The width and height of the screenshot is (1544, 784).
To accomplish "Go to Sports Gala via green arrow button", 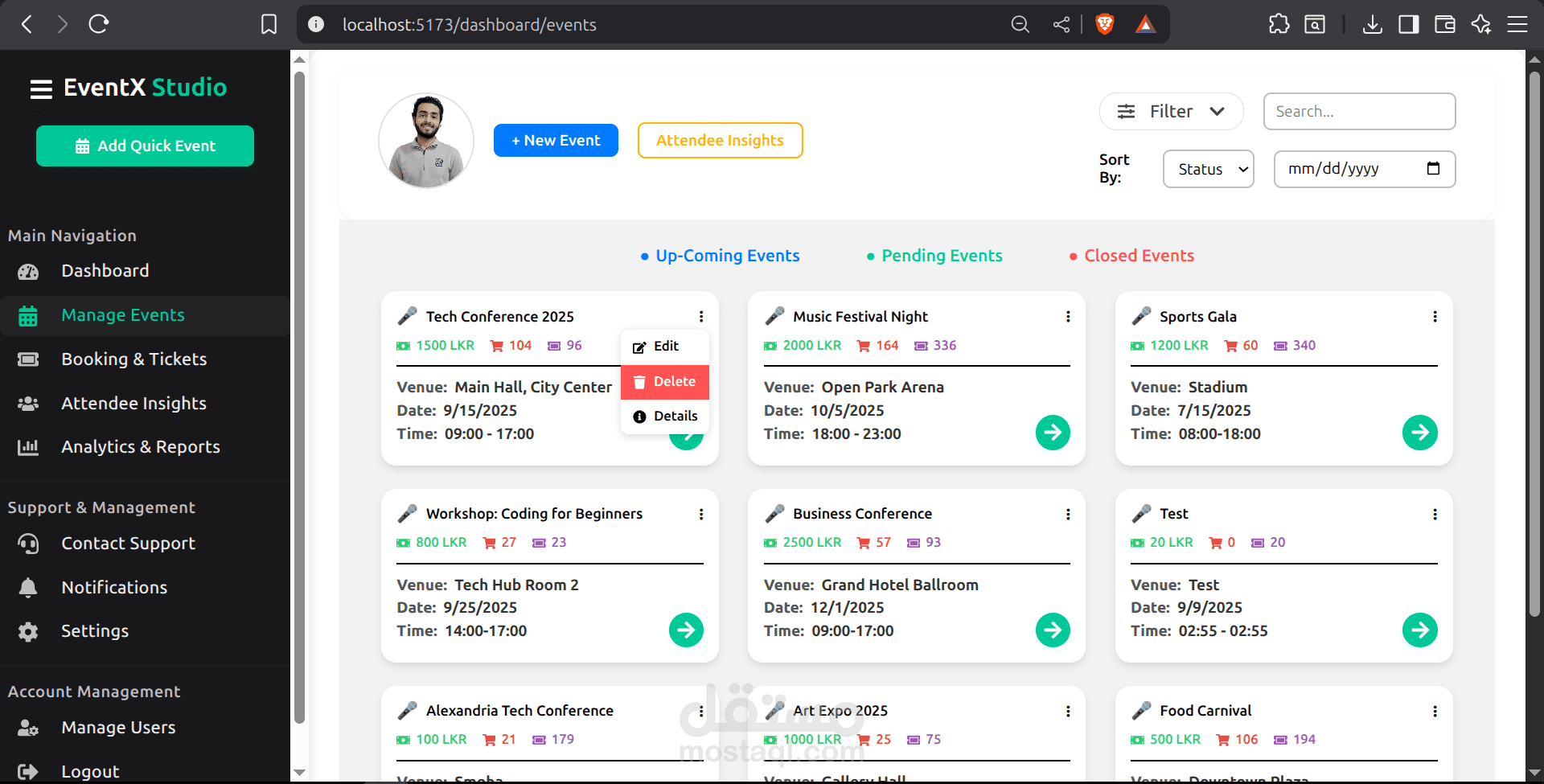I will (1420, 433).
